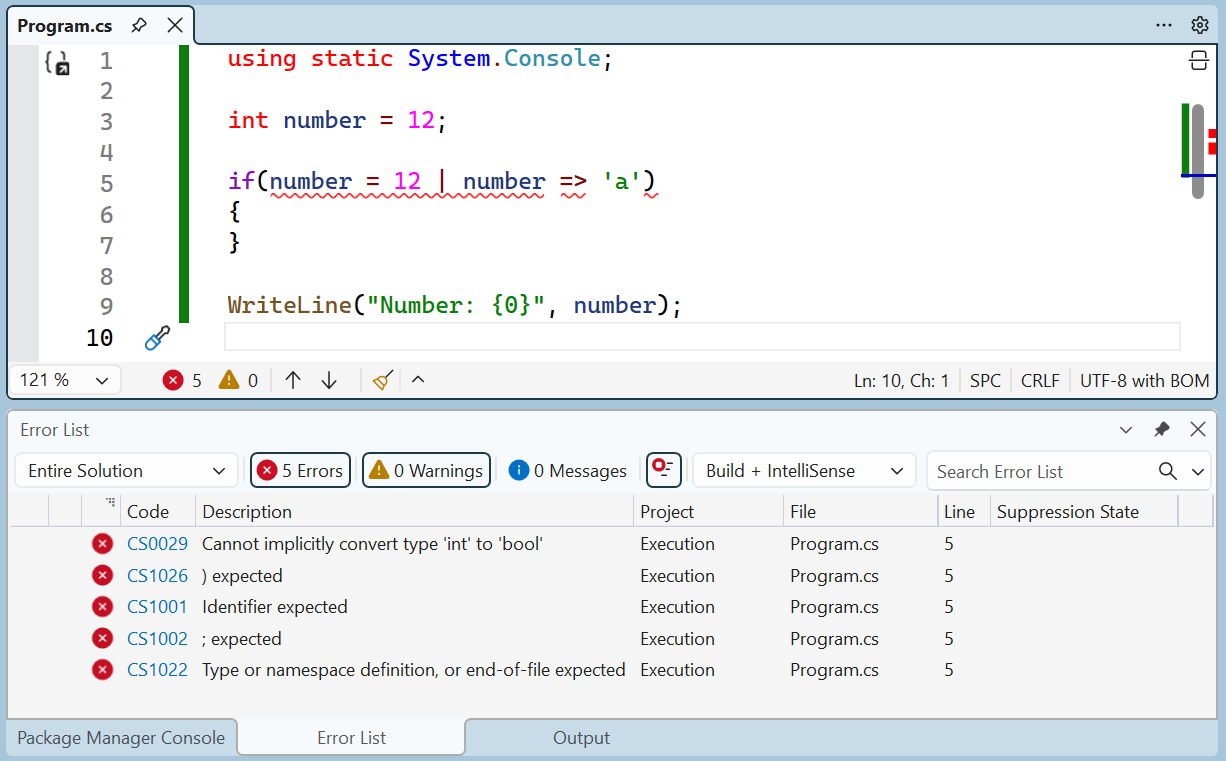The image size is (1226, 761).
Task: Click the warning triangle count in the editor status bar
Action: [x=238, y=380]
